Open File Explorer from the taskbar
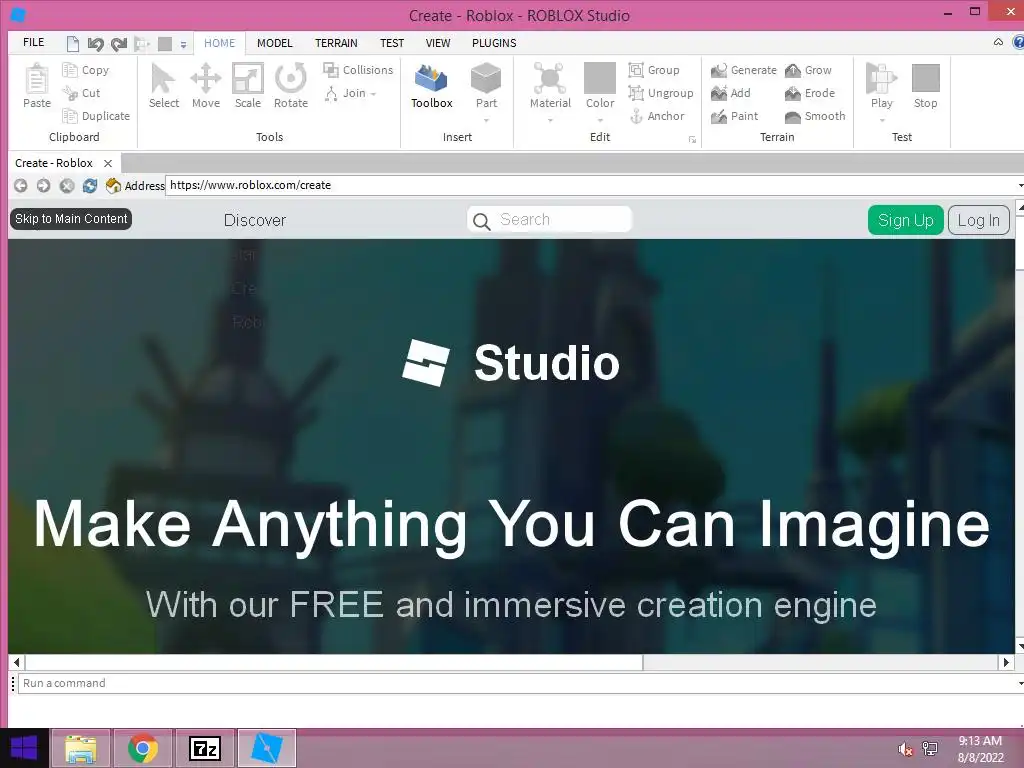This screenshot has width=1024, height=768. (80, 748)
